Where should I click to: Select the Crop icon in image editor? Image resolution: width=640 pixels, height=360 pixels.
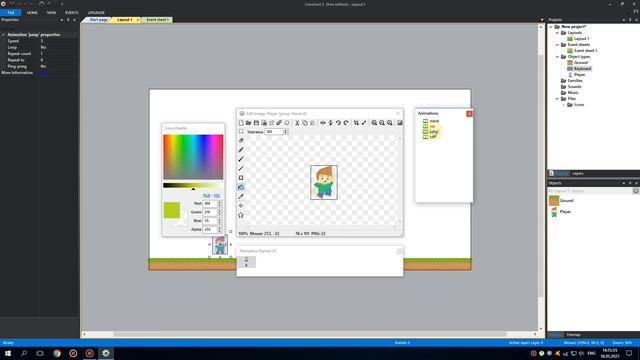pos(356,123)
